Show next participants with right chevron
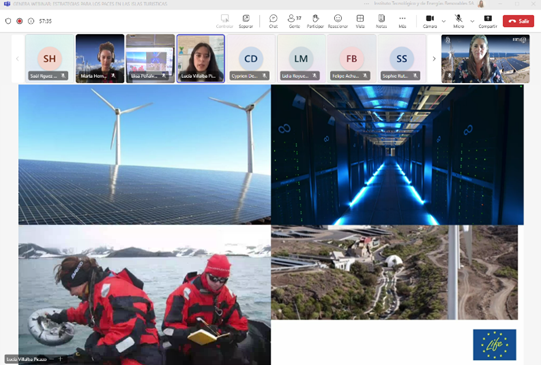This screenshot has height=365, width=541. click(434, 59)
